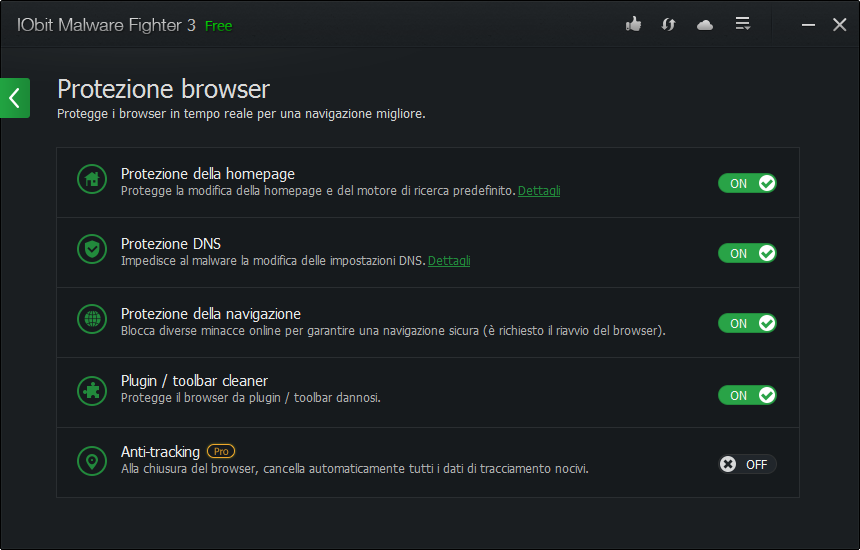860x550 pixels.
Task: Click the homepage protection house icon
Action: point(92,180)
